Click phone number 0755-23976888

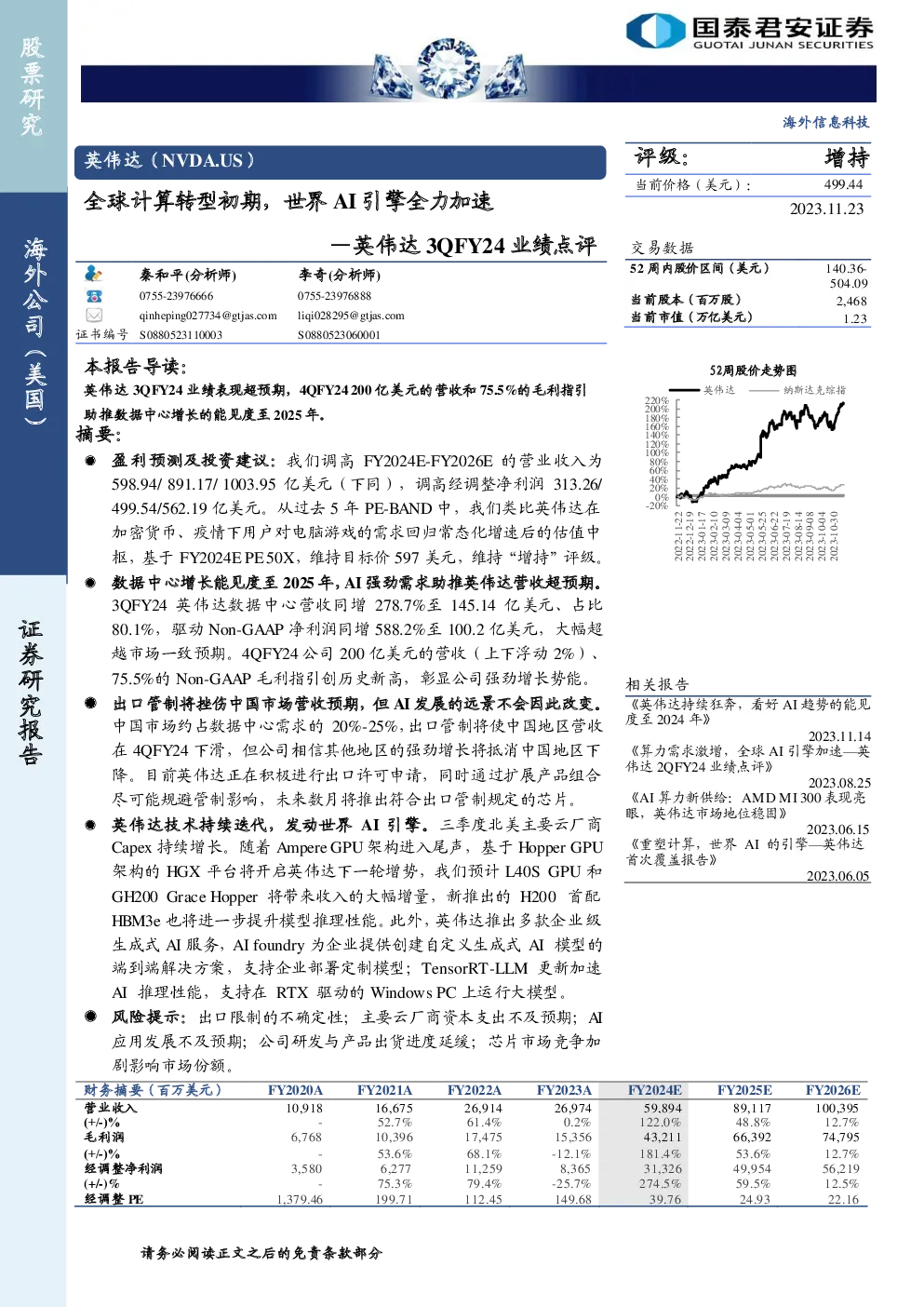[334, 296]
